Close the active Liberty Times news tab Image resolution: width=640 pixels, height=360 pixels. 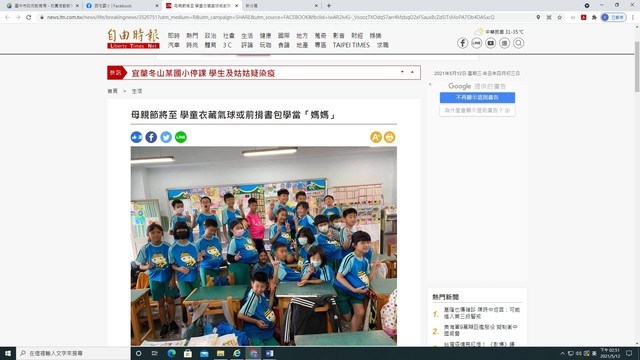[236, 6]
